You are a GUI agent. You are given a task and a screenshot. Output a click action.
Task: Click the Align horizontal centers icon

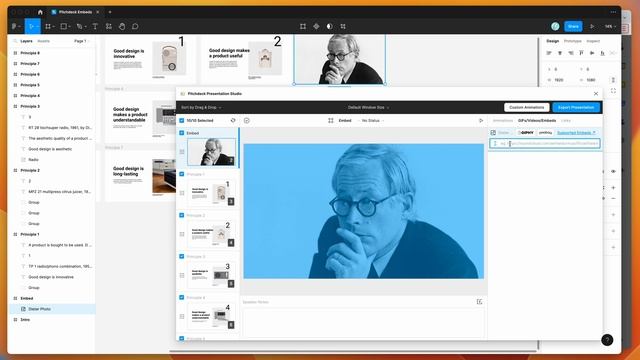560,53
